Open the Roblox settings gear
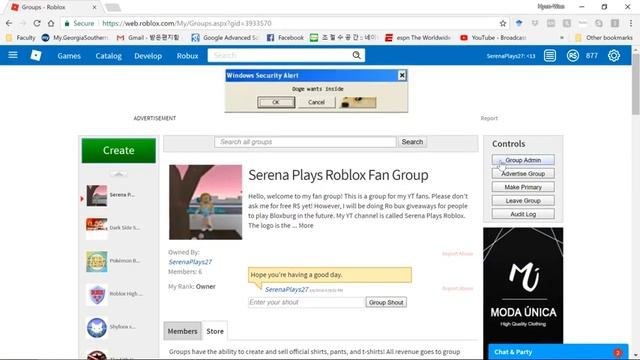Viewport: 640px width, 360px height. tap(614, 56)
